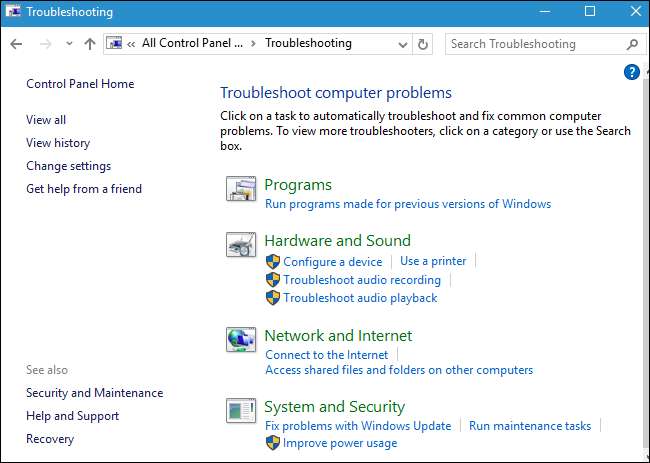Open the Programs category heading
The width and height of the screenshot is (650, 463).
coord(298,185)
